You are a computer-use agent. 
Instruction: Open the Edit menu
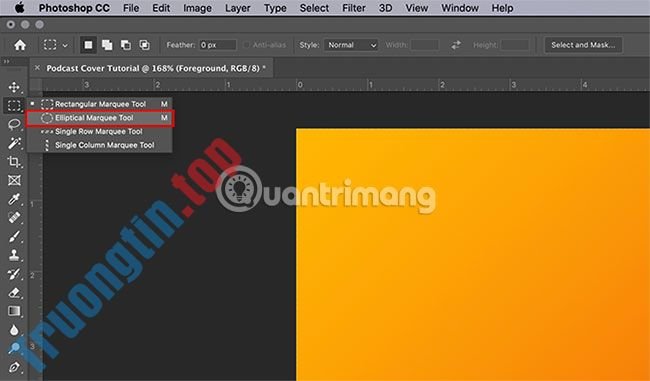pos(161,8)
